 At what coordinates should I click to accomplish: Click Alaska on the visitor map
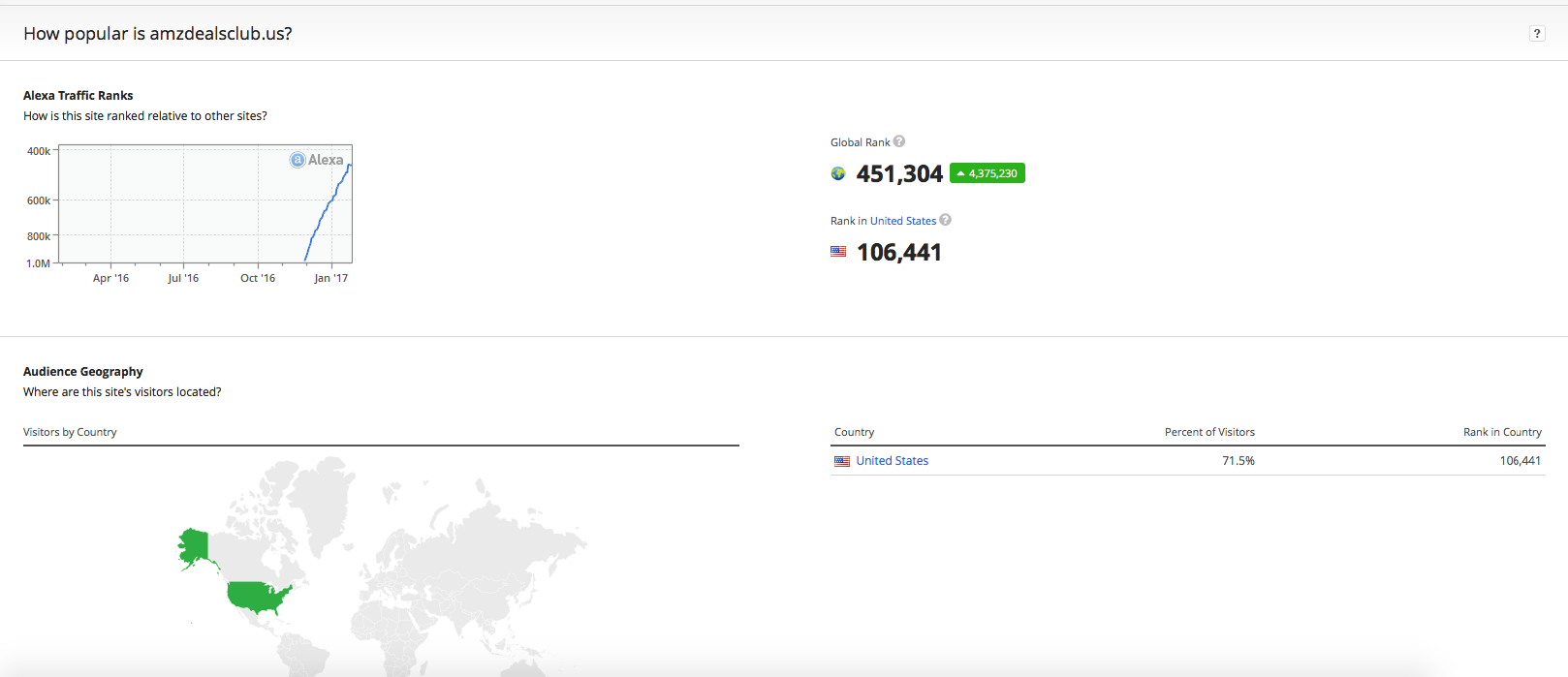194,547
